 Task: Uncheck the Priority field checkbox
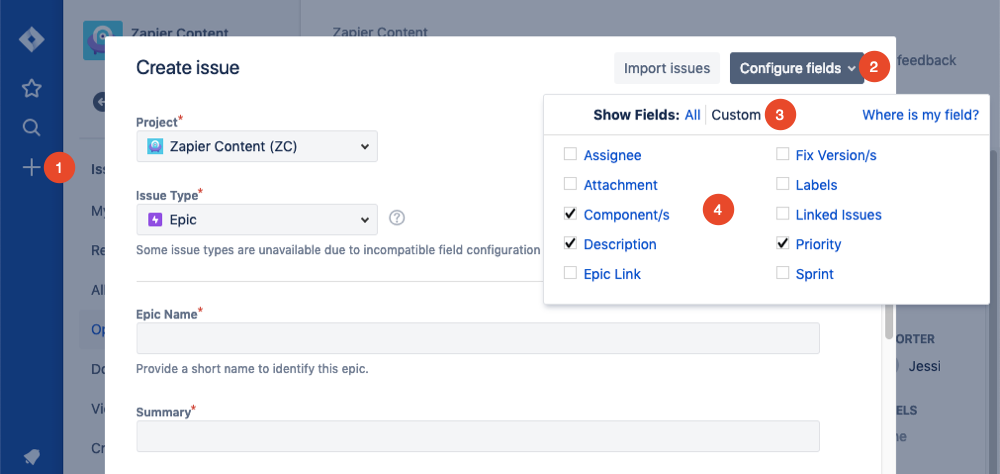pos(783,244)
